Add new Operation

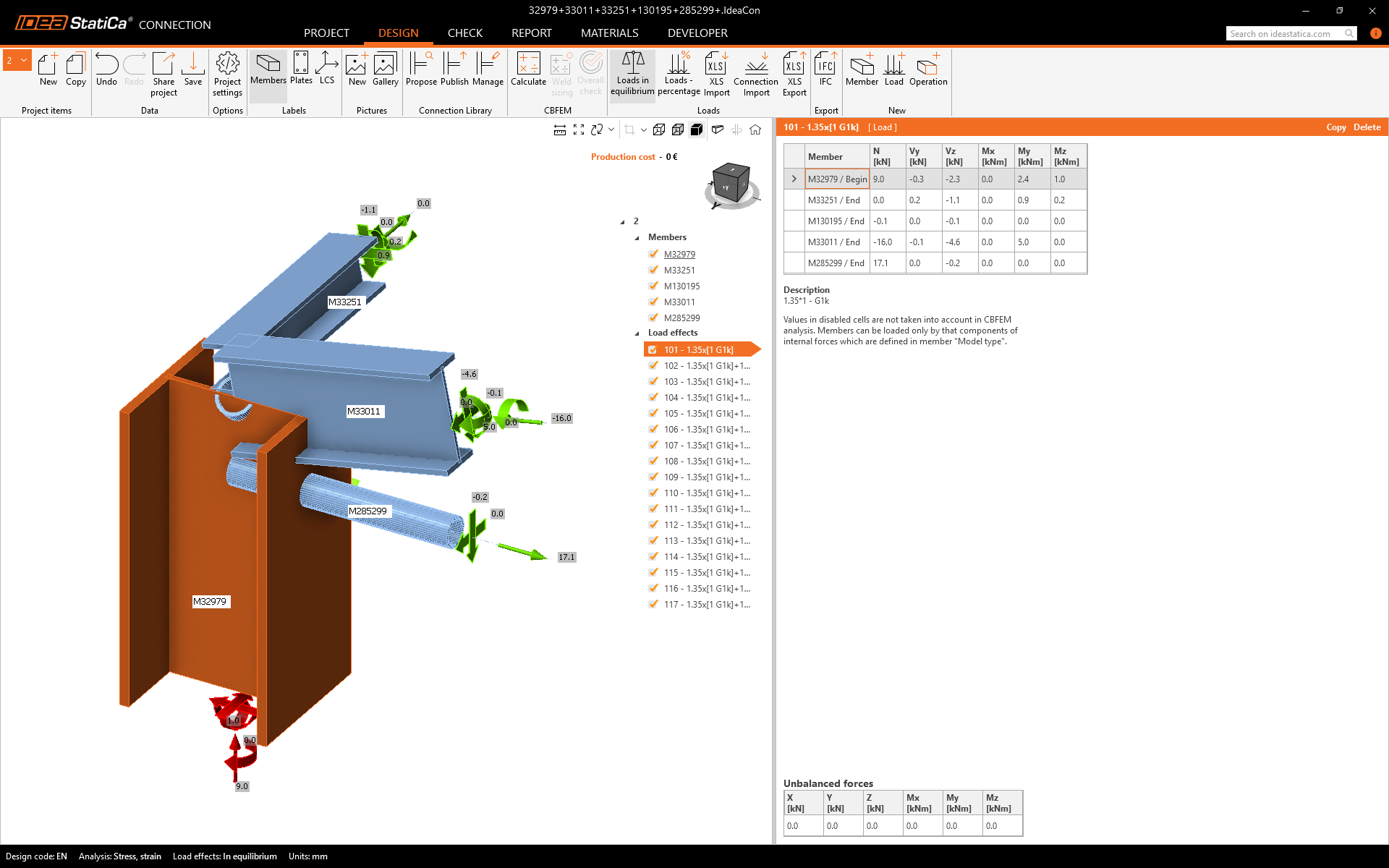(927, 69)
